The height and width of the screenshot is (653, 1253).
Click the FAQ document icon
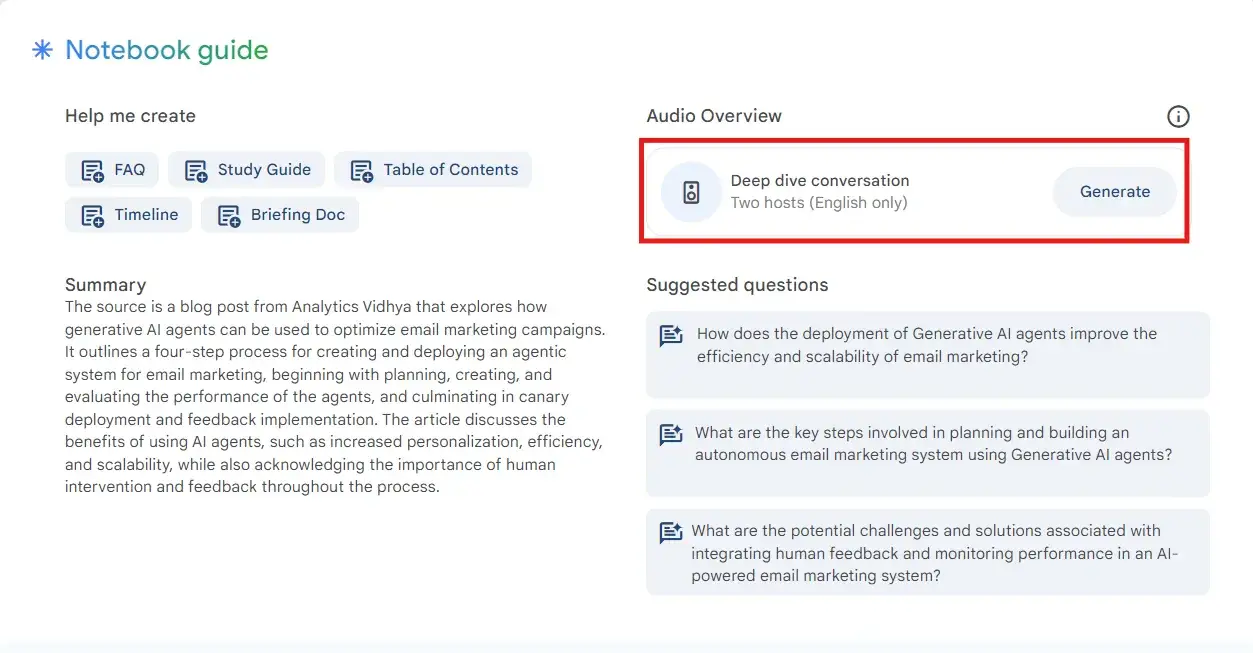[92, 171]
